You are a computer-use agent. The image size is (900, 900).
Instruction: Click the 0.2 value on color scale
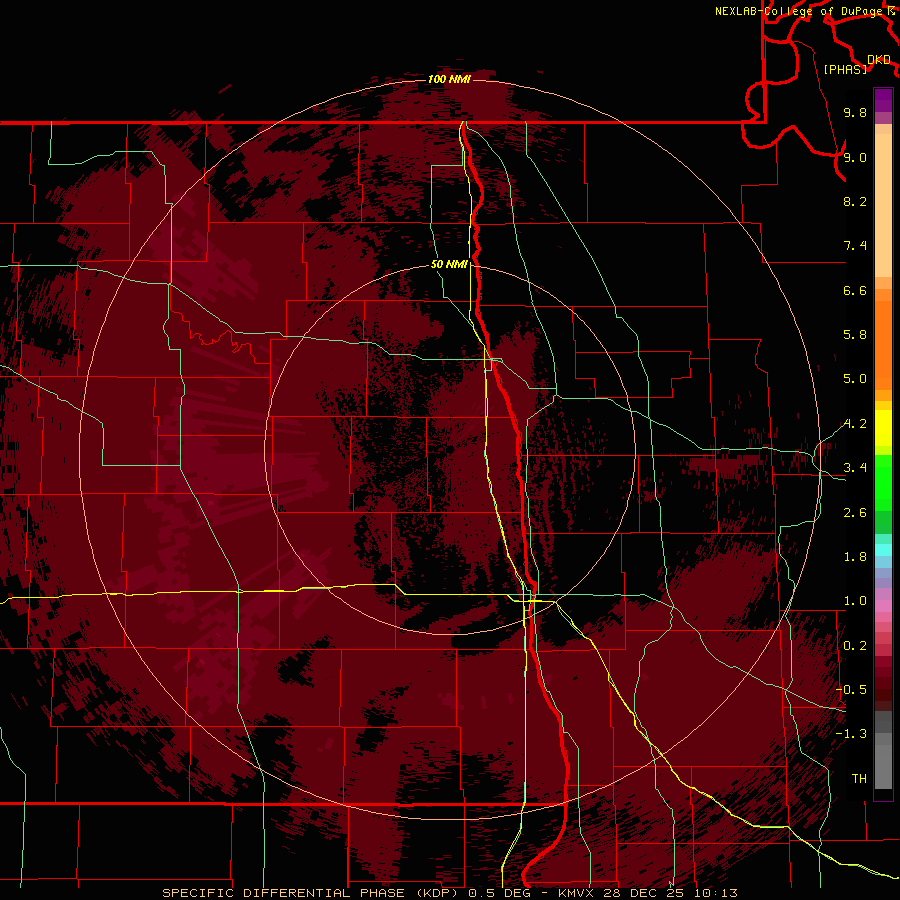point(855,646)
